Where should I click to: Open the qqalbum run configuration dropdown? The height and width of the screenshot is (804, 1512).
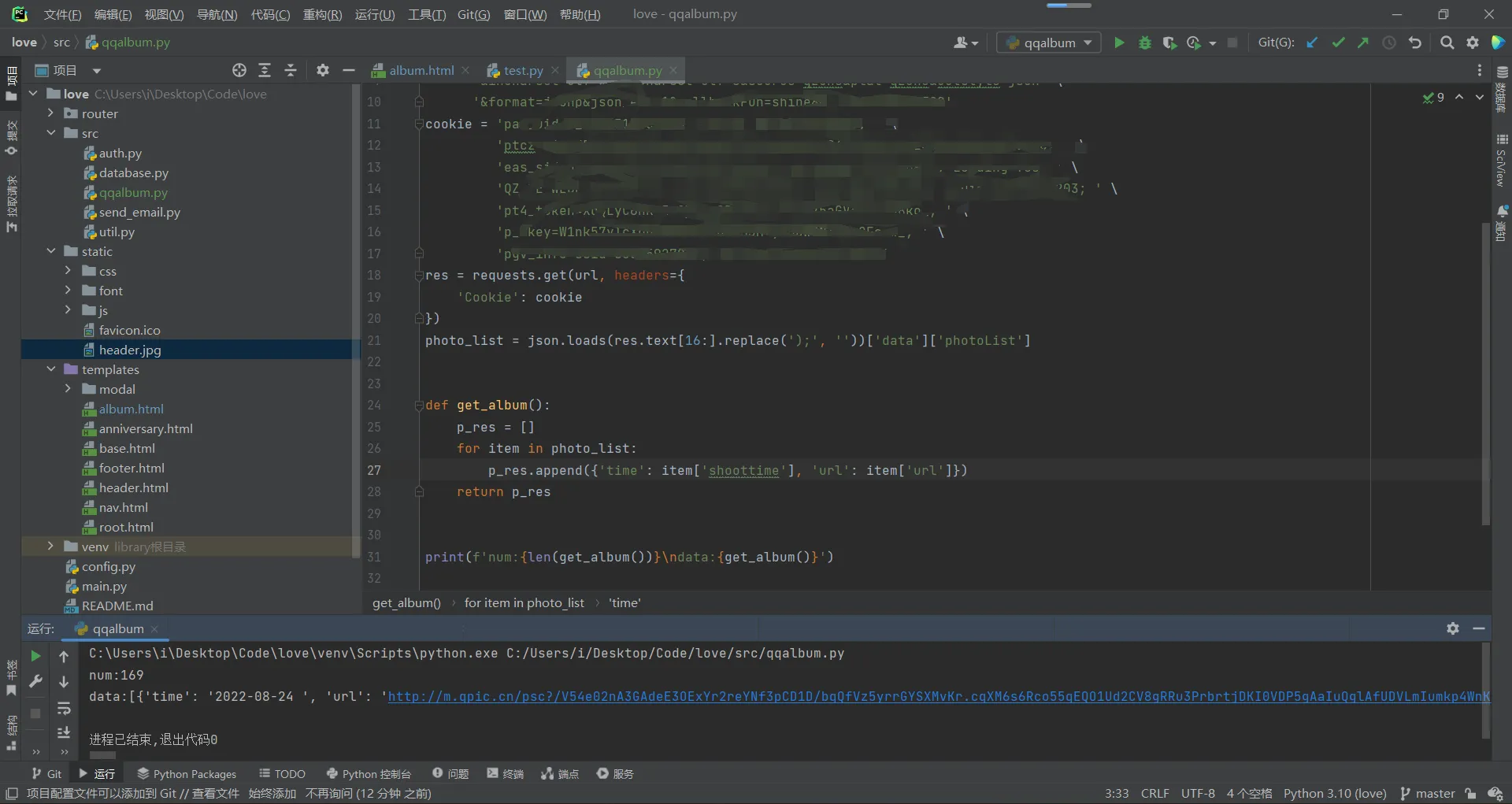(1050, 43)
